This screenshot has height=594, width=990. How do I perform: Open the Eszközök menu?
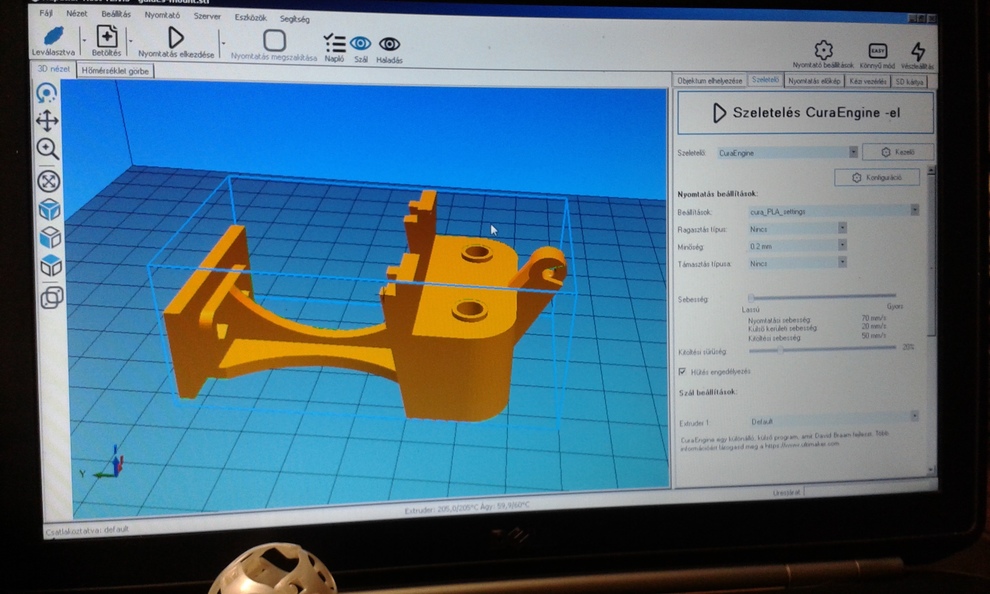250,17
